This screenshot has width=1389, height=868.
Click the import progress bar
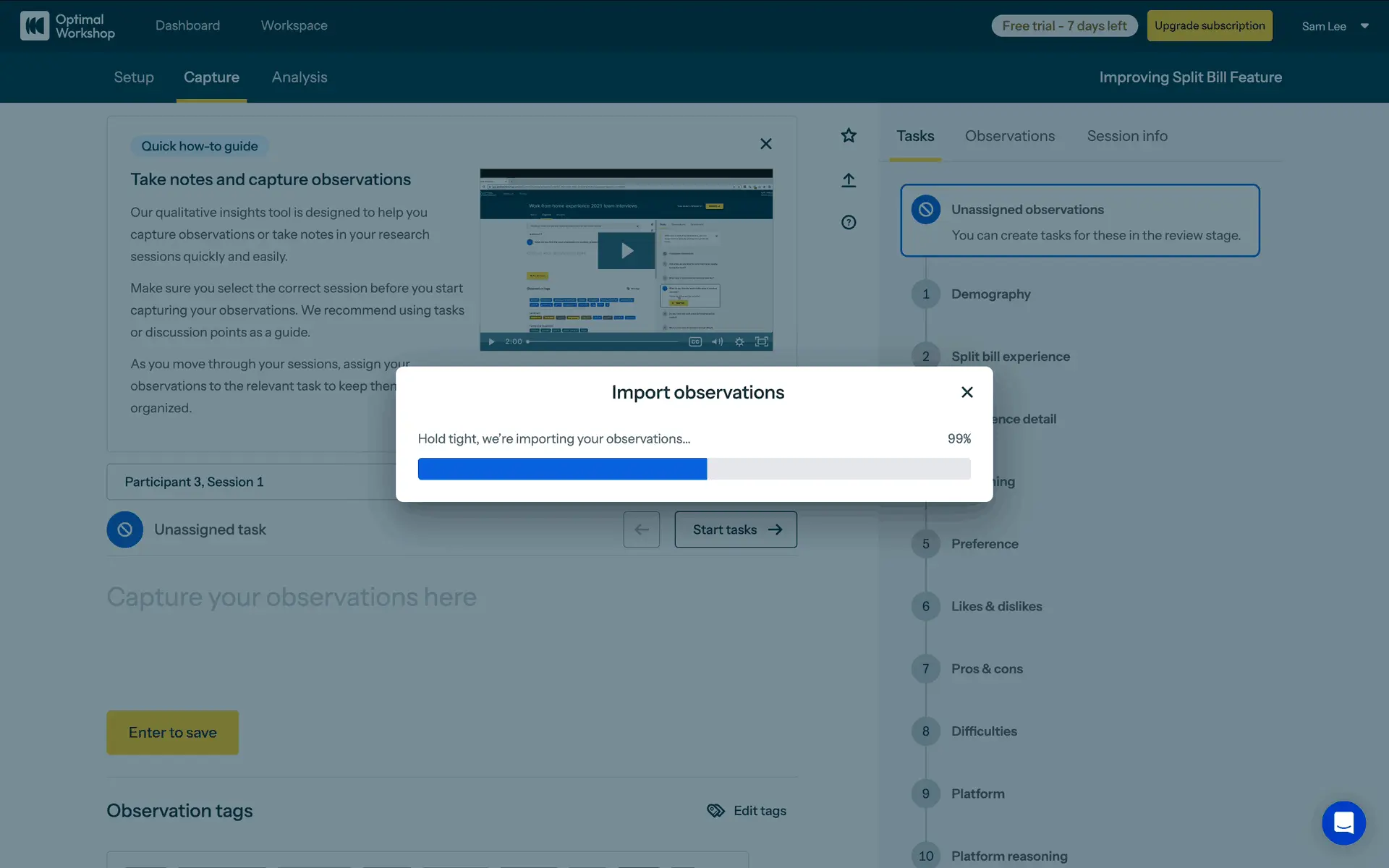694,469
